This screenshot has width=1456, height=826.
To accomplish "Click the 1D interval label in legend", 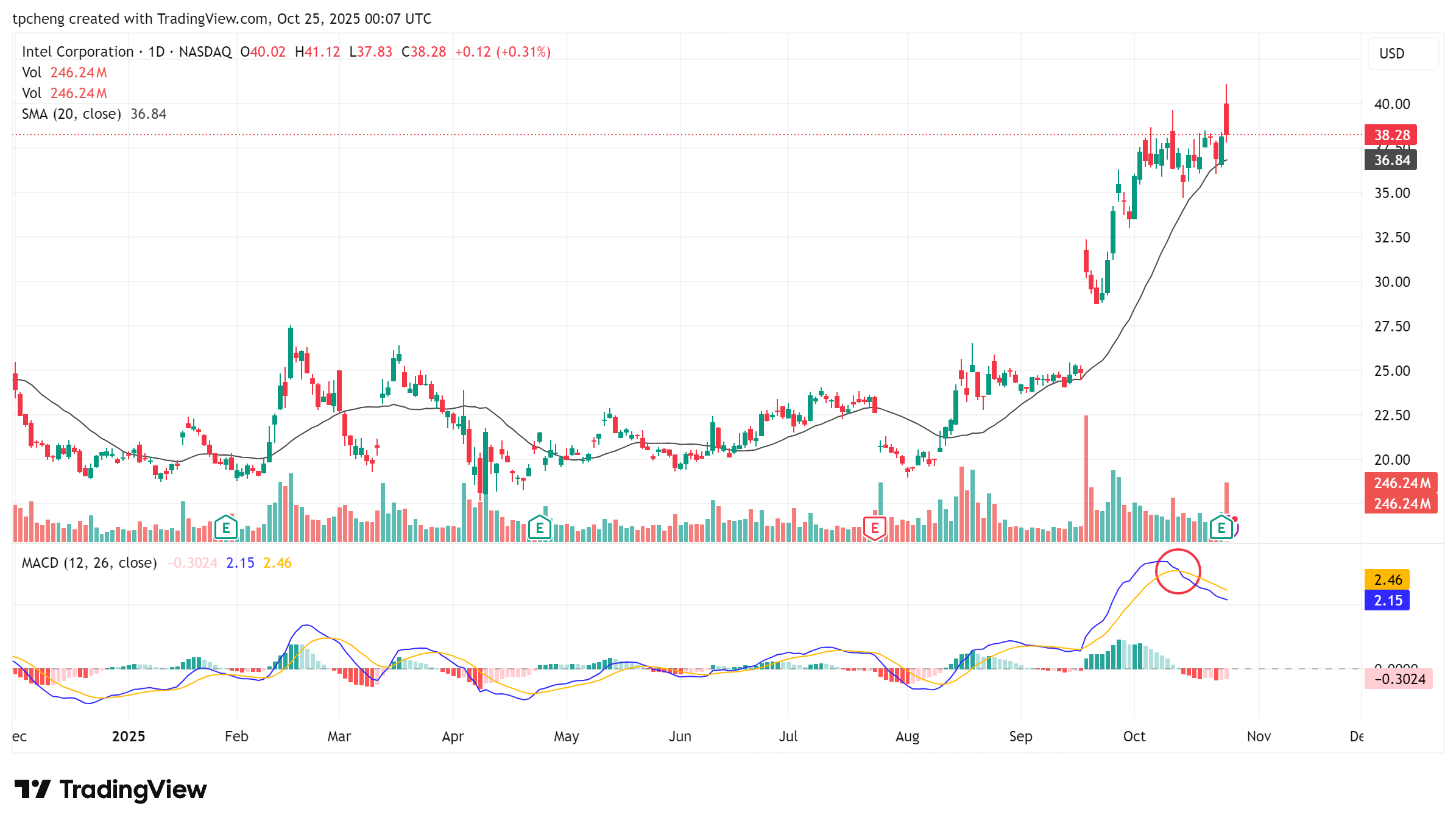I will (x=157, y=52).
